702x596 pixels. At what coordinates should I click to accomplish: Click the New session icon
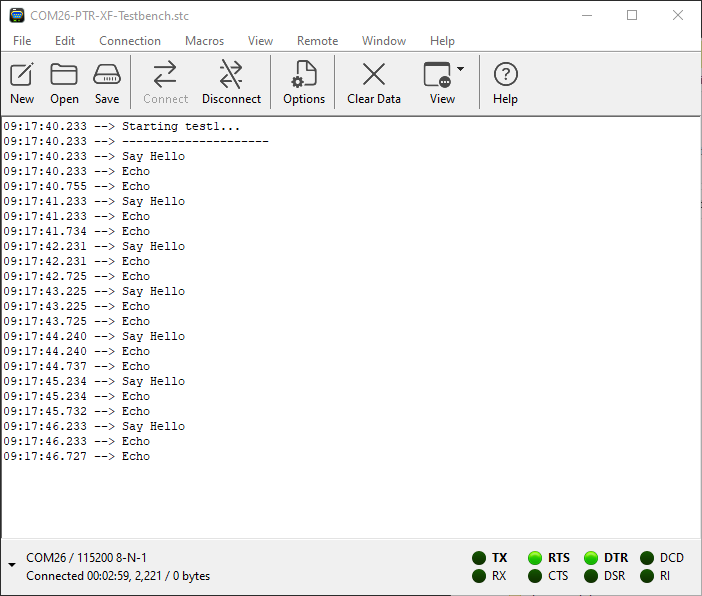pos(22,75)
